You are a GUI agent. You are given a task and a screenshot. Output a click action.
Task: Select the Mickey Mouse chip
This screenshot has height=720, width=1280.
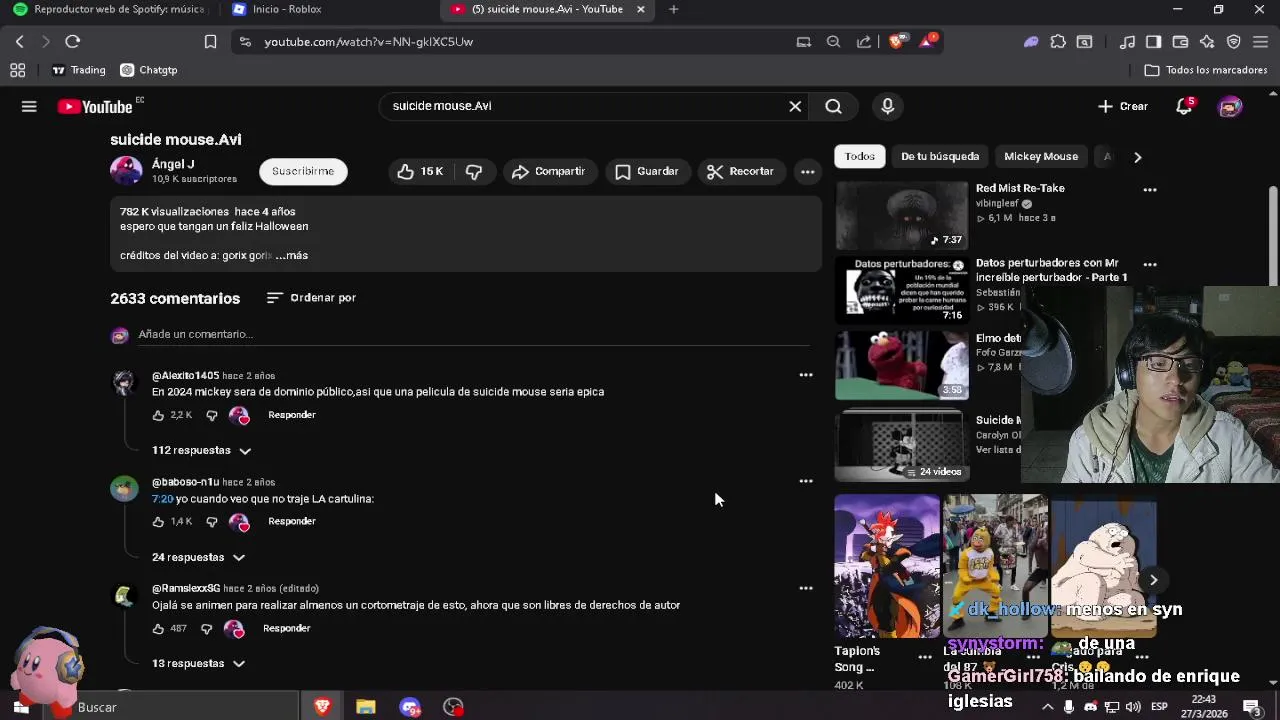(x=1041, y=156)
